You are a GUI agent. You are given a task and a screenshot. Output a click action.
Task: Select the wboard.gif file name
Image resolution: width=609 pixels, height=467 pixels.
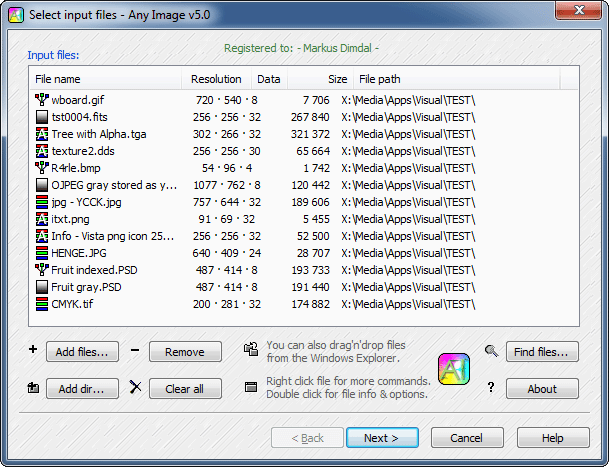pos(78,100)
